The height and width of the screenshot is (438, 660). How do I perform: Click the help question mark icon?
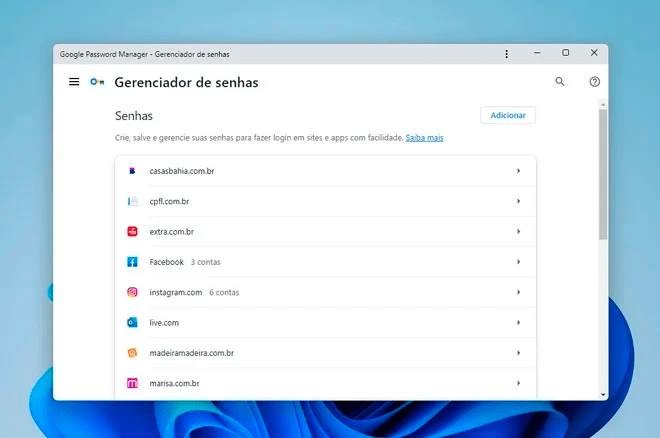point(595,82)
